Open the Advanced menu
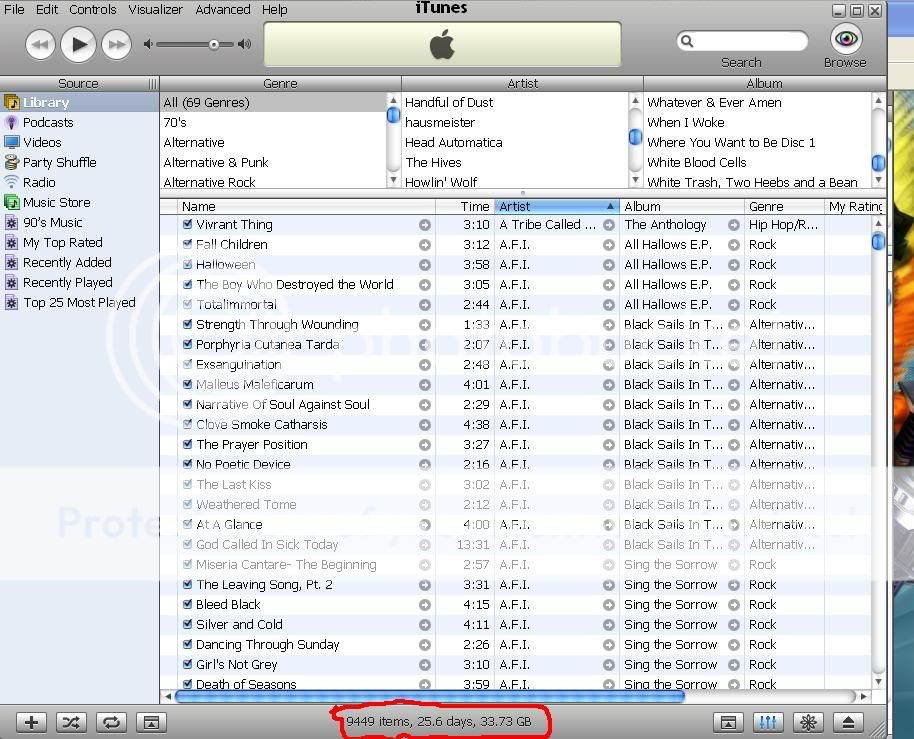 pos(222,9)
